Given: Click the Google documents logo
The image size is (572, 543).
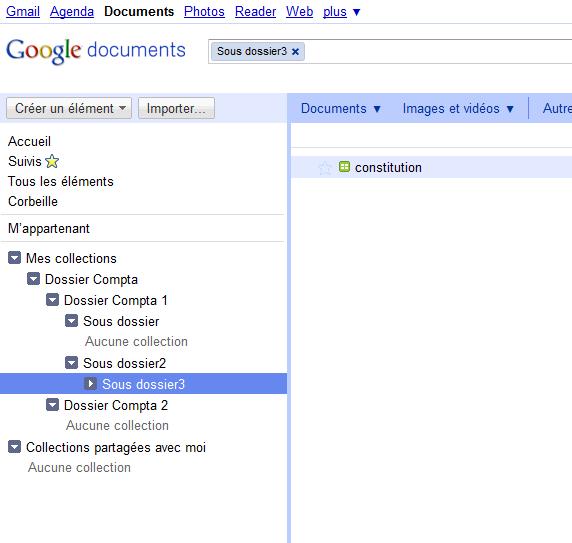Looking at the screenshot, I should click(x=96, y=51).
